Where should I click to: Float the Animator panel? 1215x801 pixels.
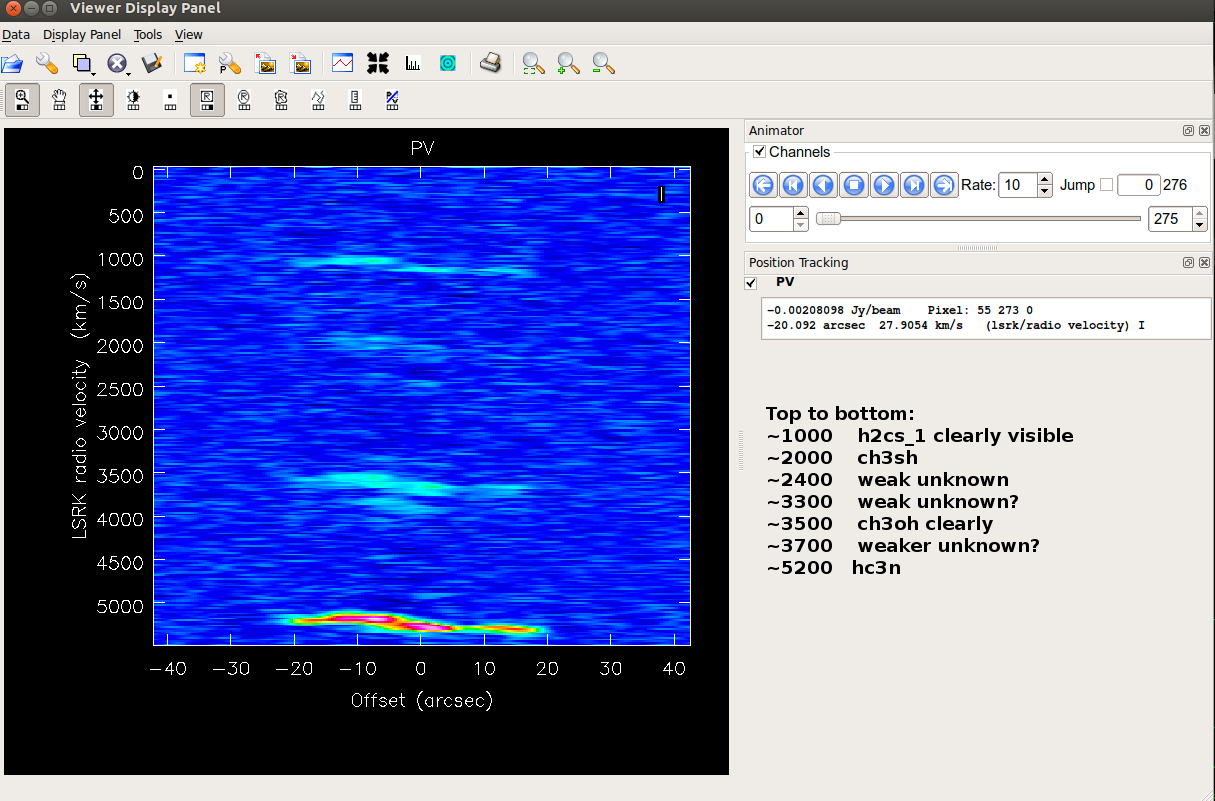[x=1188, y=131]
